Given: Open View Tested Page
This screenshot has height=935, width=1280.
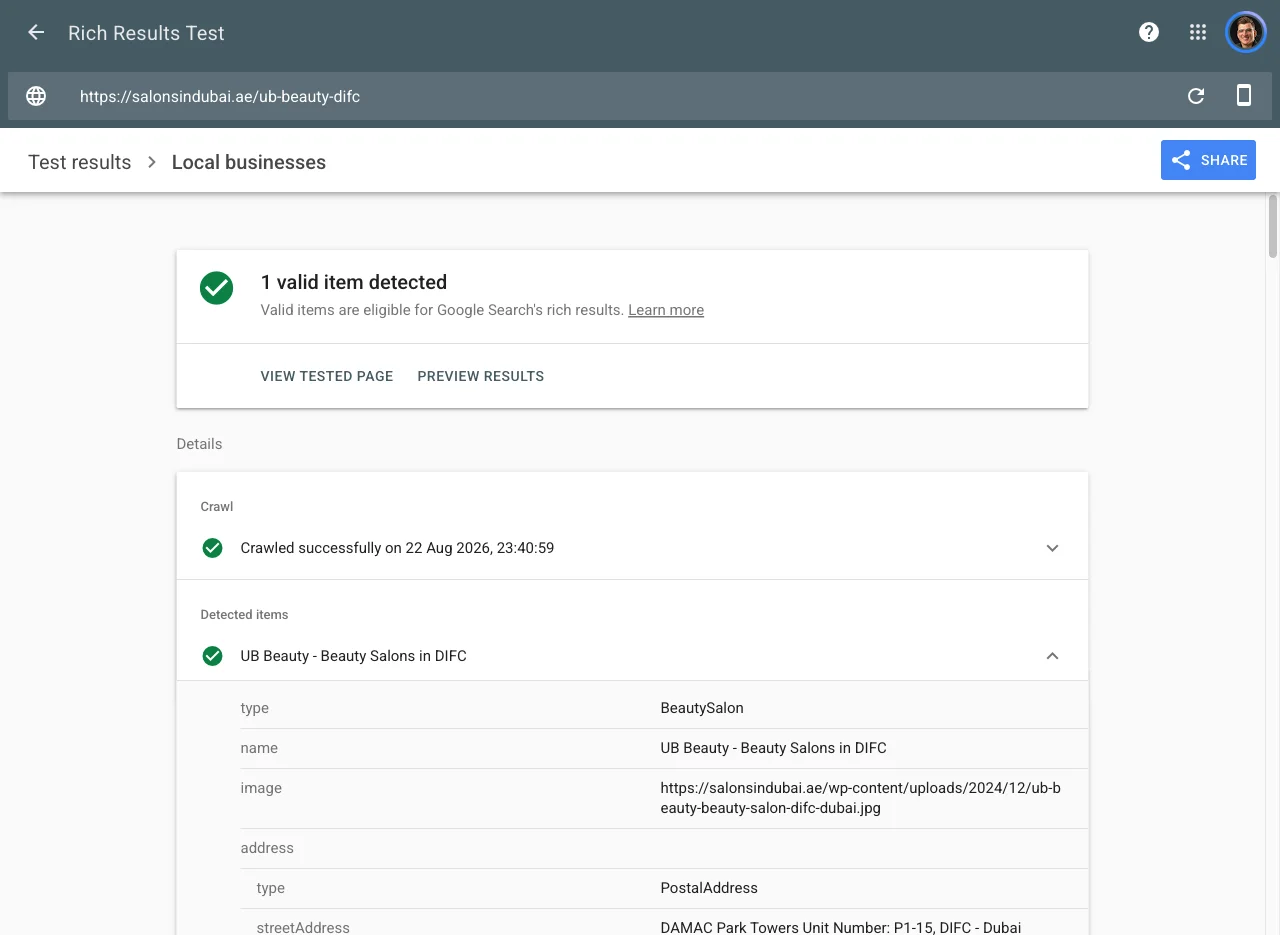Looking at the screenshot, I should [327, 376].
